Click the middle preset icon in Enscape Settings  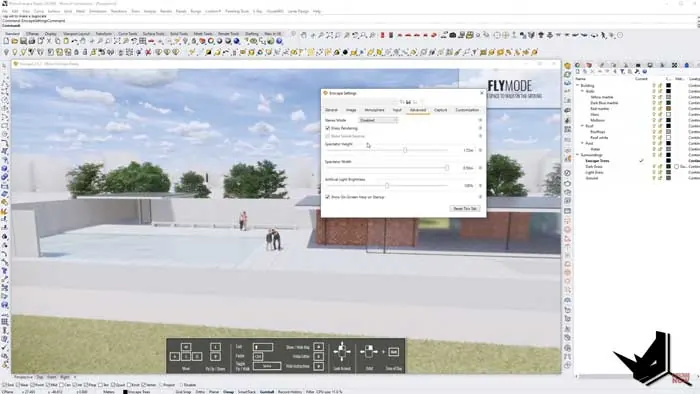(x=408, y=102)
